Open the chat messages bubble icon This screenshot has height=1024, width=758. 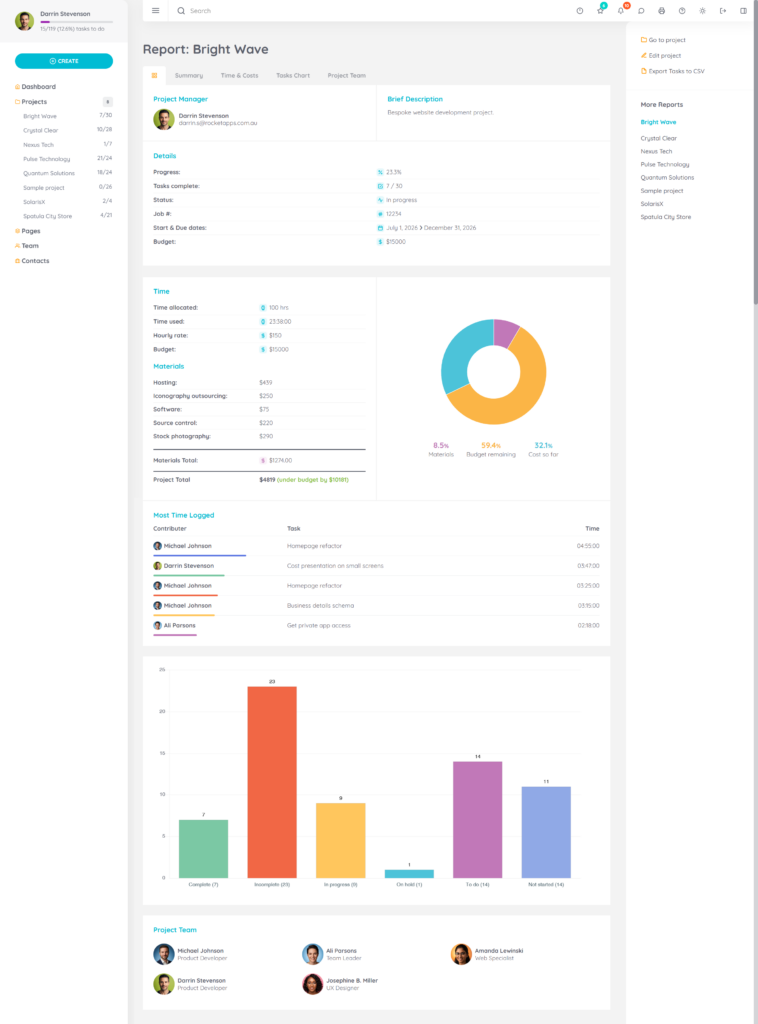coord(641,11)
